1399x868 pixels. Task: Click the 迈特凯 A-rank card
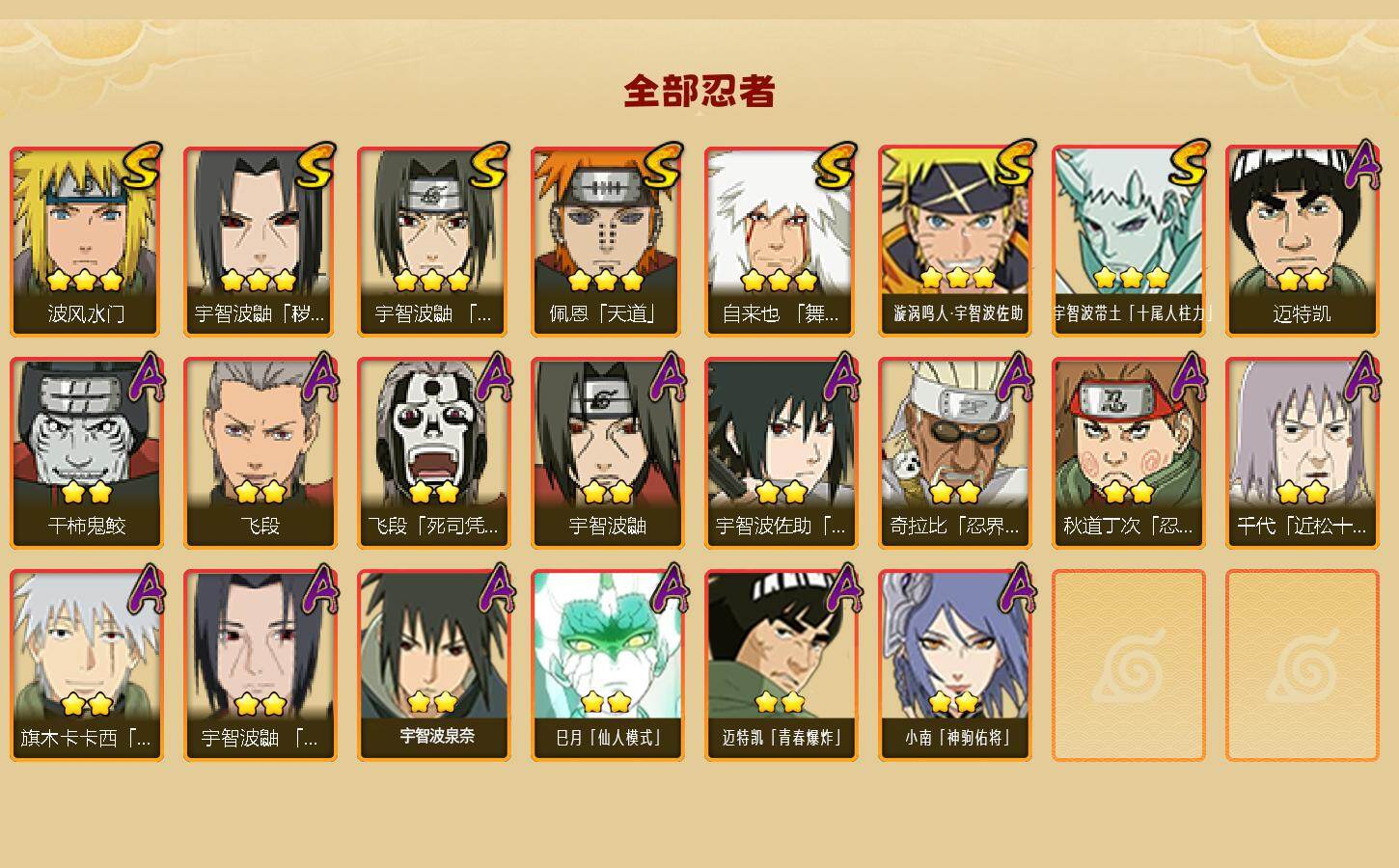[1303, 241]
